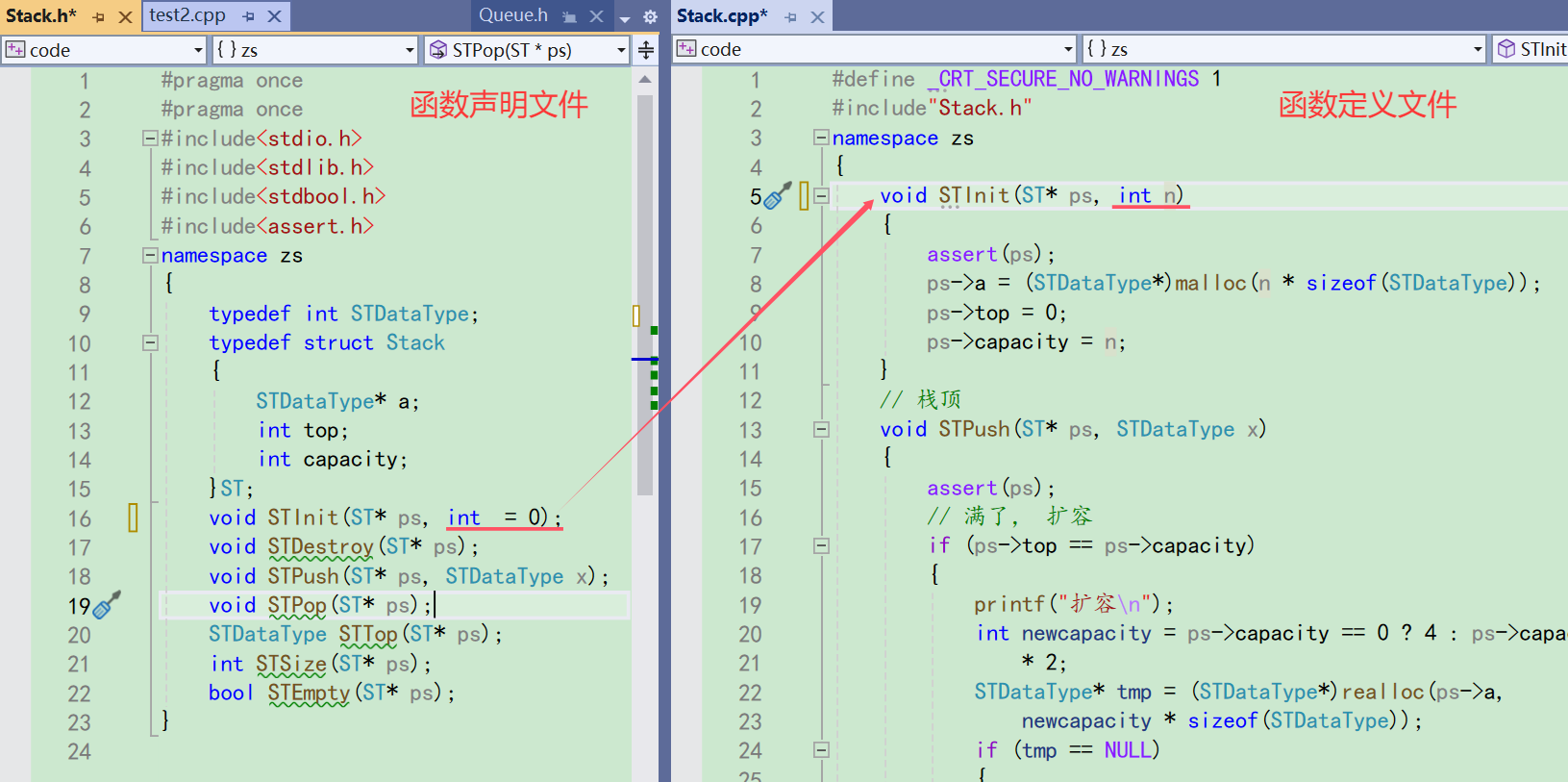The width and height of the screenshot is (1568, 782).
Task: Click 'STEmpty' in the line 22 declaration
Action: click(309, 693)
